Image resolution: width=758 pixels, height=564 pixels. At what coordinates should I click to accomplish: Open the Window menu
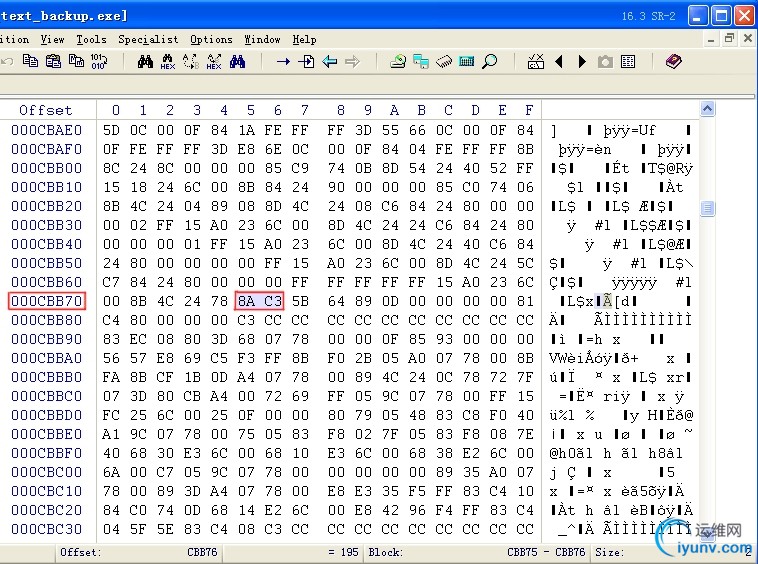(262, 40)
